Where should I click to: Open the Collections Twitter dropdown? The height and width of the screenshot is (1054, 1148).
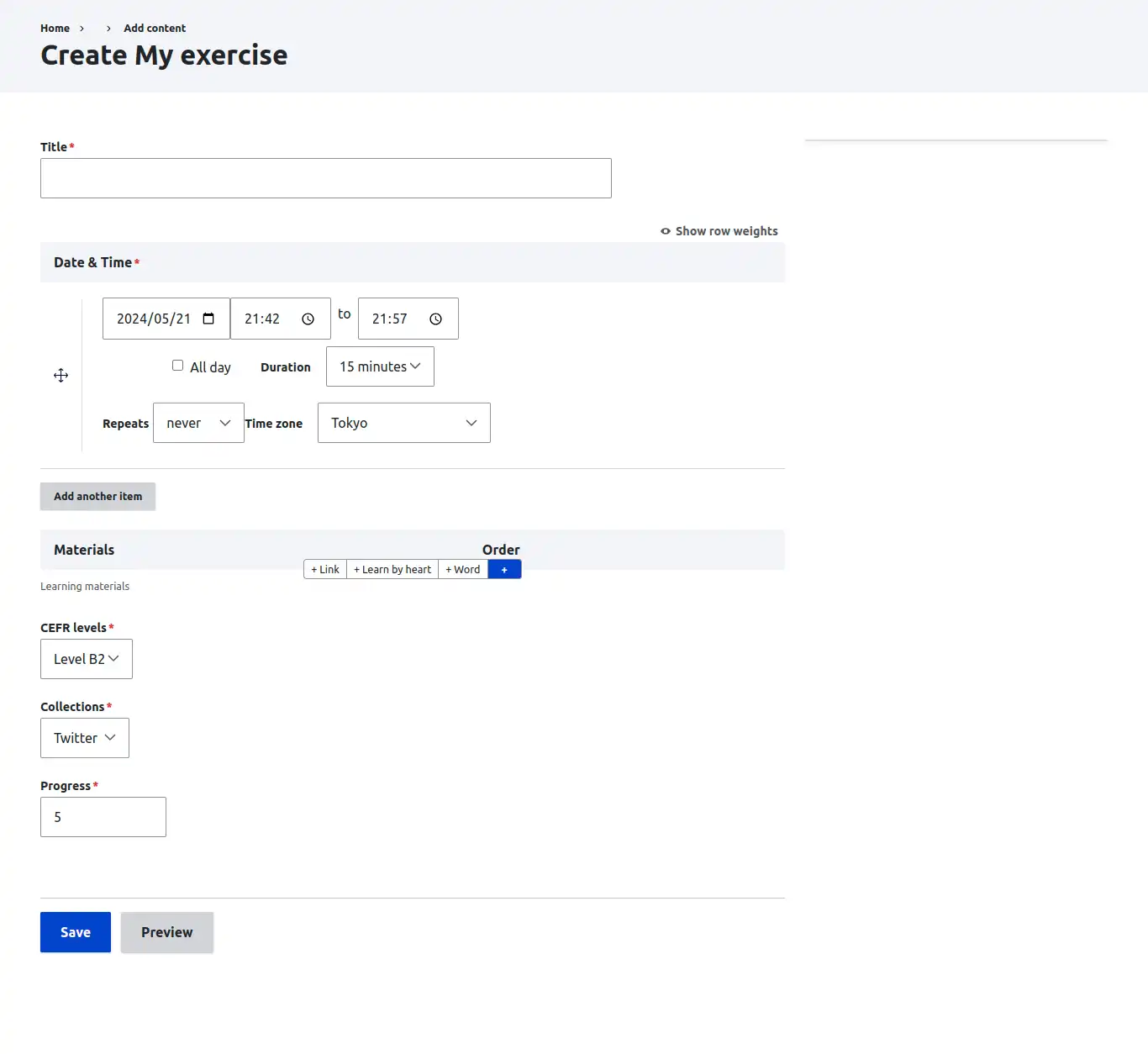(85, 738)
